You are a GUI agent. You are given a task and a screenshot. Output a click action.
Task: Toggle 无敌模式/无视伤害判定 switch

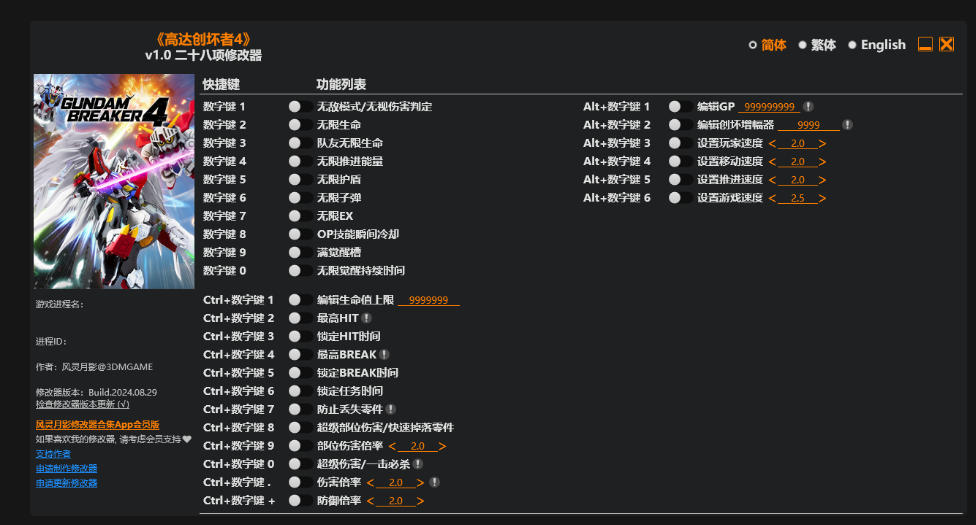300,106
